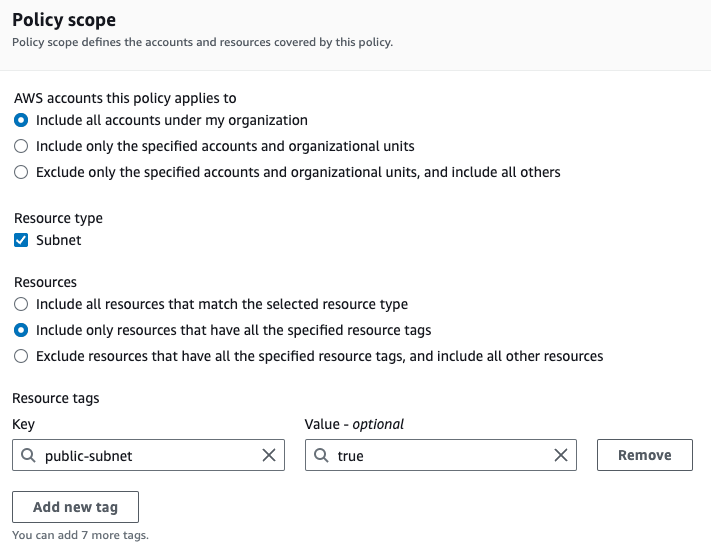Click the Resource tags section label

click(x=56, y=398)
